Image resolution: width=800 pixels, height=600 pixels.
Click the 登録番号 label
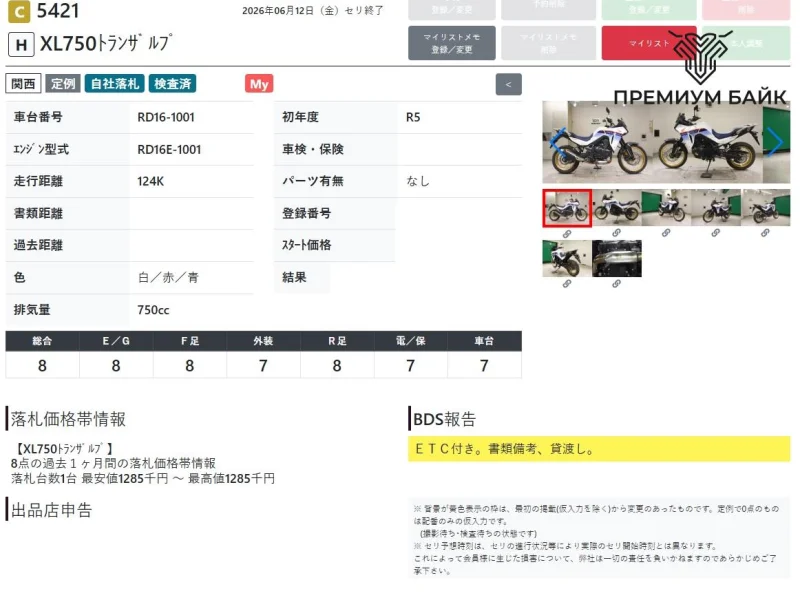[307, 213]
